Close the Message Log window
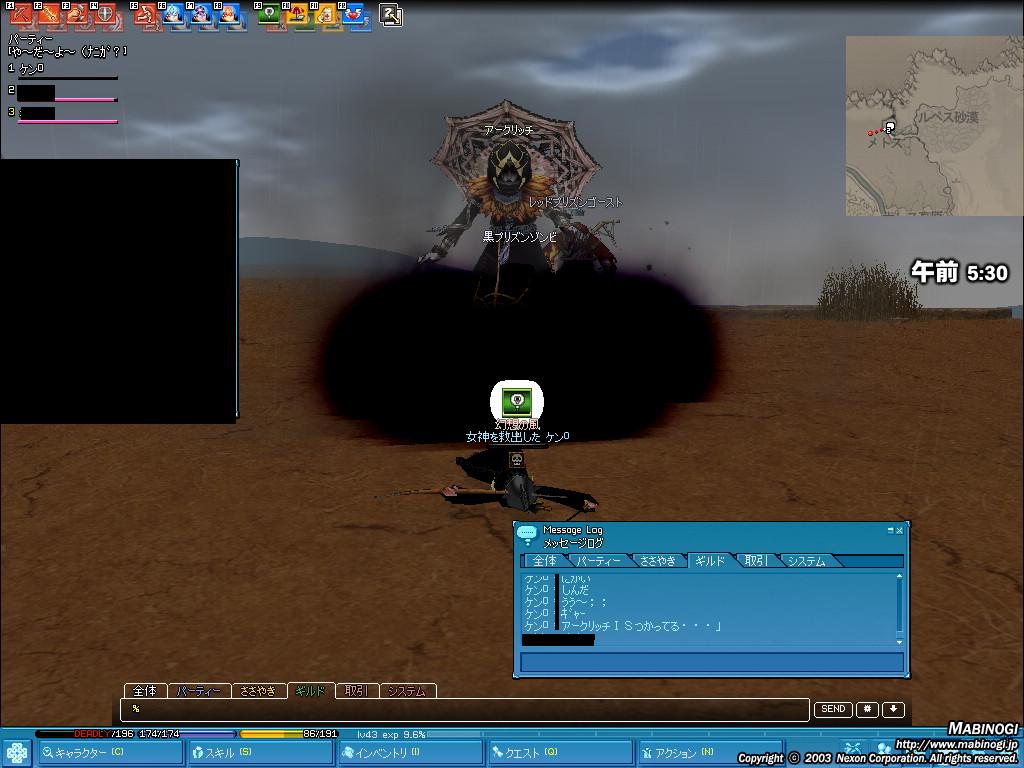The height and width of the screenshot is (768, 1024). 899,530
